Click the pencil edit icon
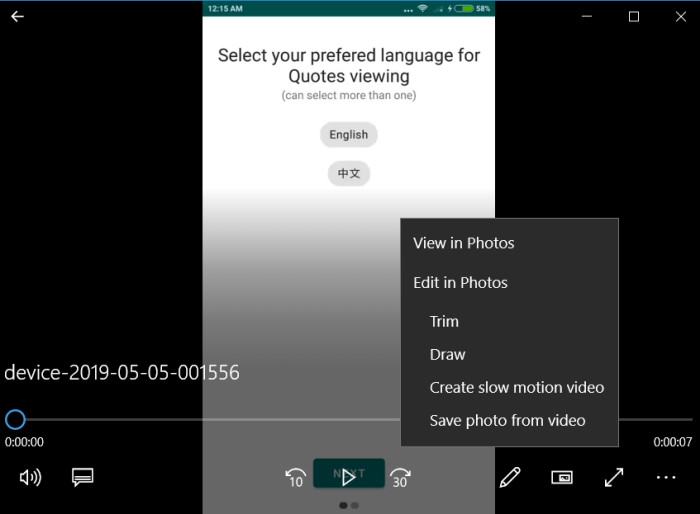 510,477
